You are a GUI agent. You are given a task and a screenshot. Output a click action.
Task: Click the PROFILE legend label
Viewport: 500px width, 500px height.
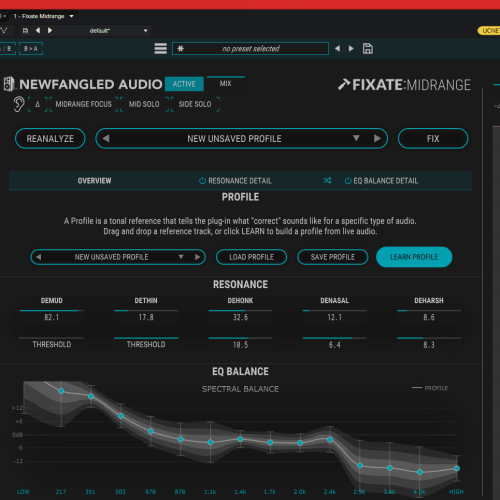(436, 388)
